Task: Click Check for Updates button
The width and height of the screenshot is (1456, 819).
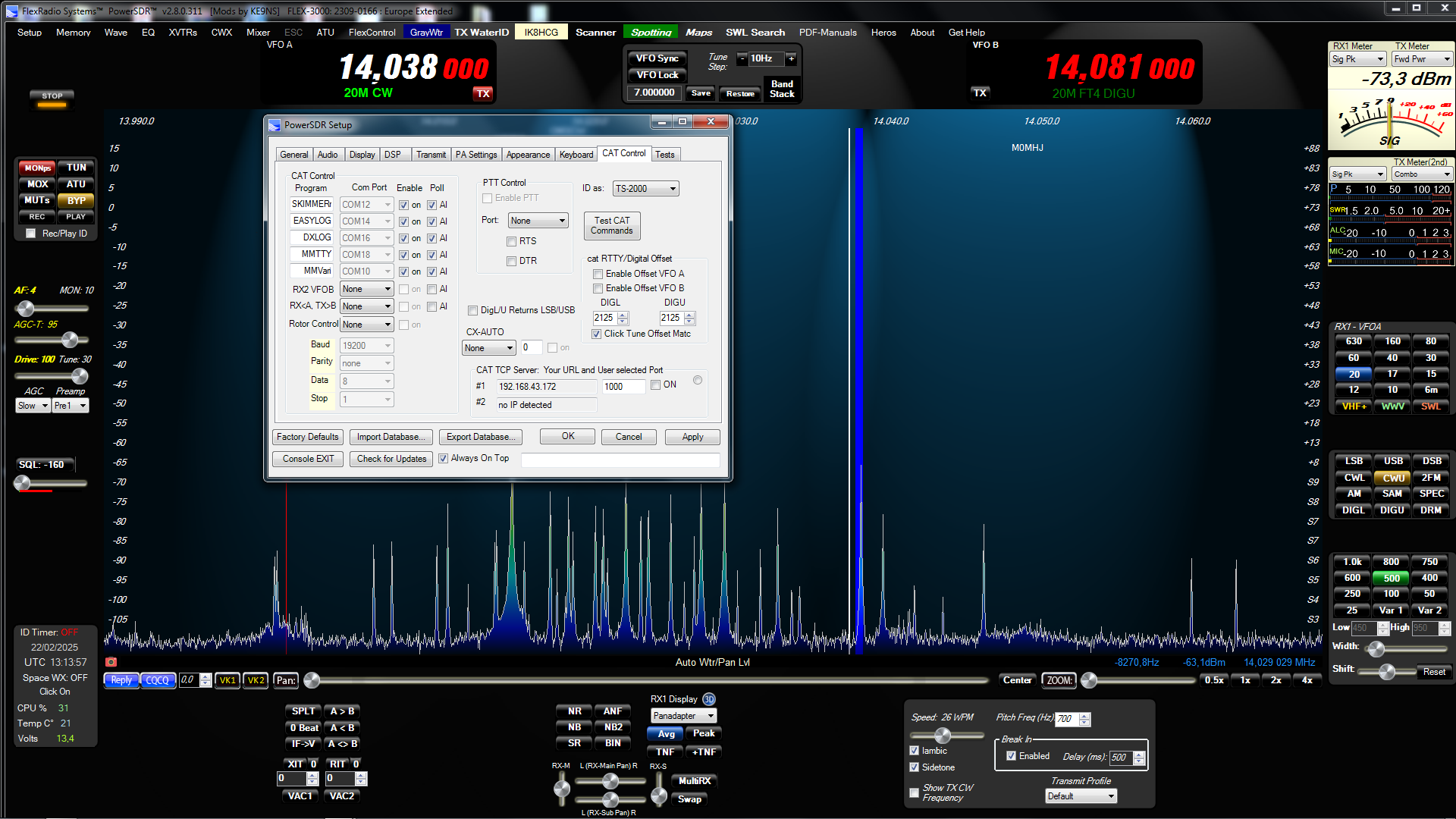Action: 391,459
